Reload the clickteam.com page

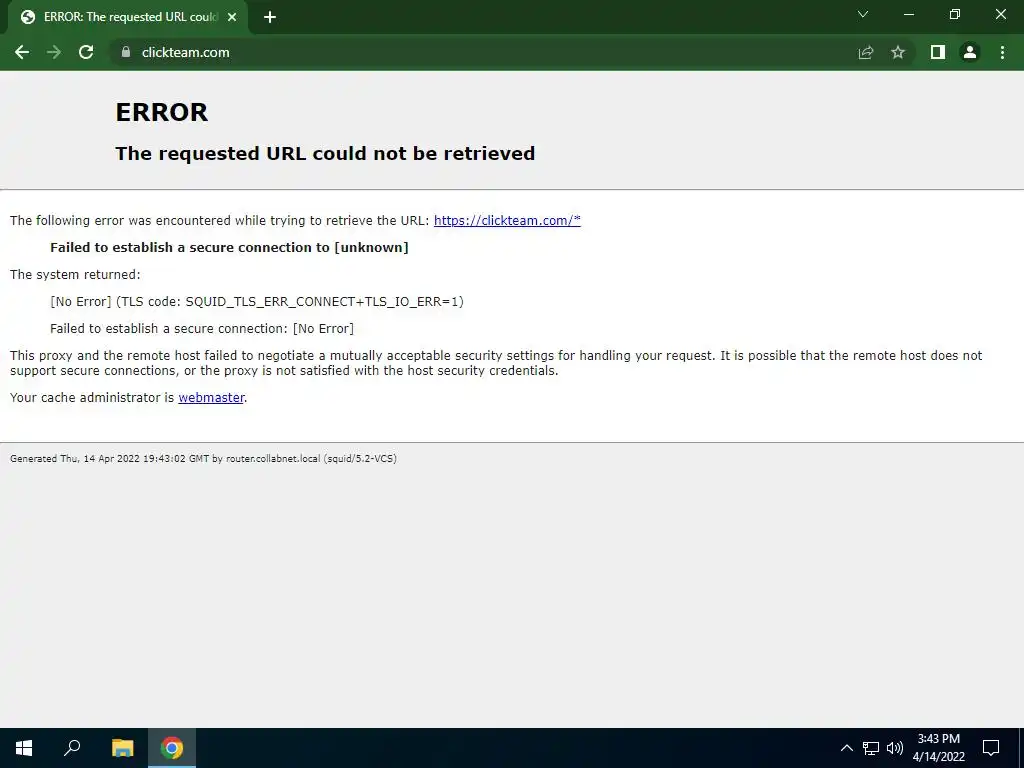[86, 52]
